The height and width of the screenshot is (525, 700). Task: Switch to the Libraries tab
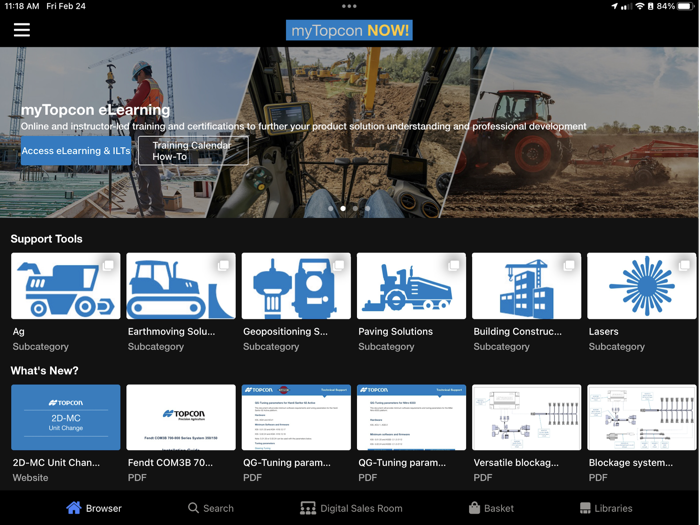(x=606, y=508)
